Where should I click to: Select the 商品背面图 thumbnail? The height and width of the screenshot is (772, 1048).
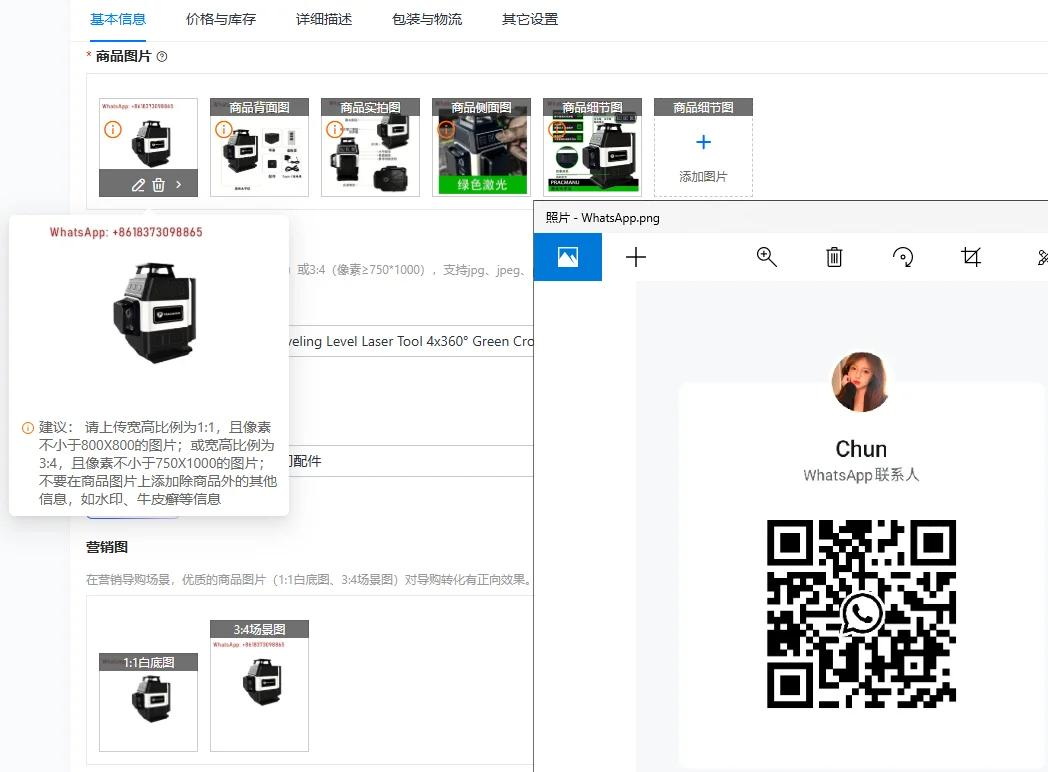click(259, 148)
